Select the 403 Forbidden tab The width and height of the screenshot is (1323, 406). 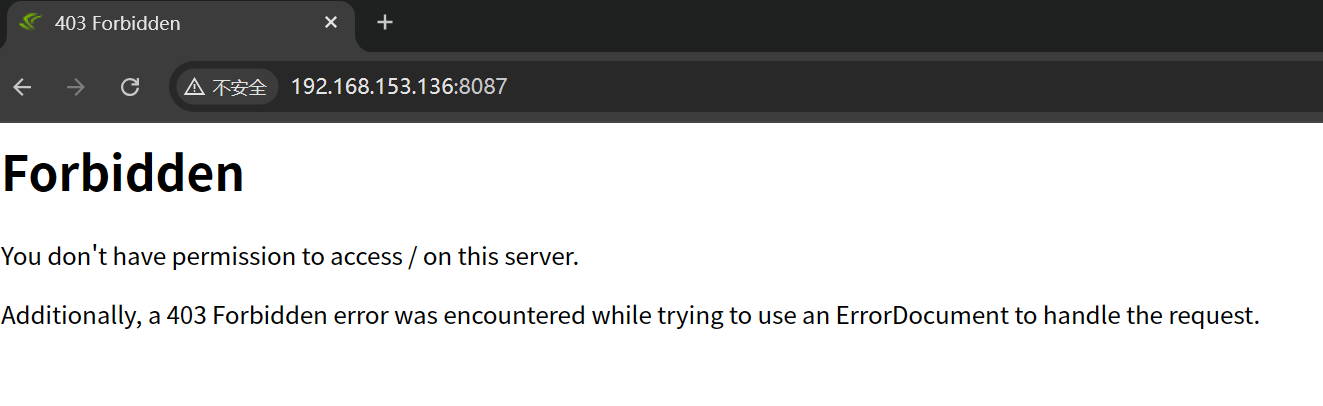[x=180, y=24]
